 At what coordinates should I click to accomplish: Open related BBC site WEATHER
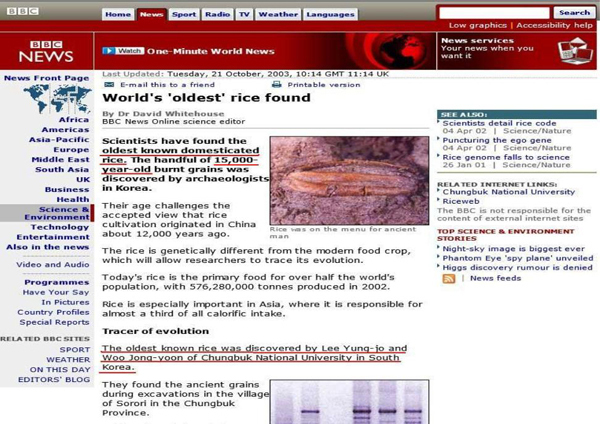pos(68,360)
